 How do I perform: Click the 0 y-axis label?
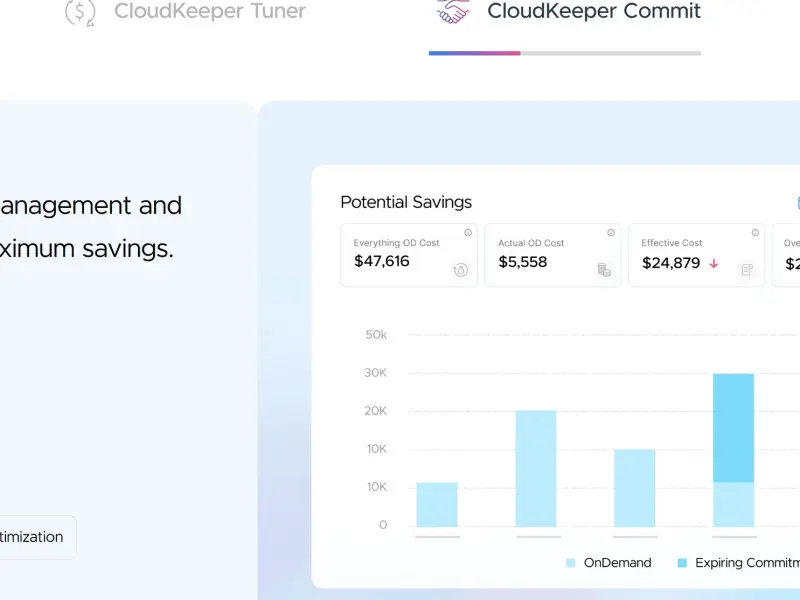(x=383, y=525)
